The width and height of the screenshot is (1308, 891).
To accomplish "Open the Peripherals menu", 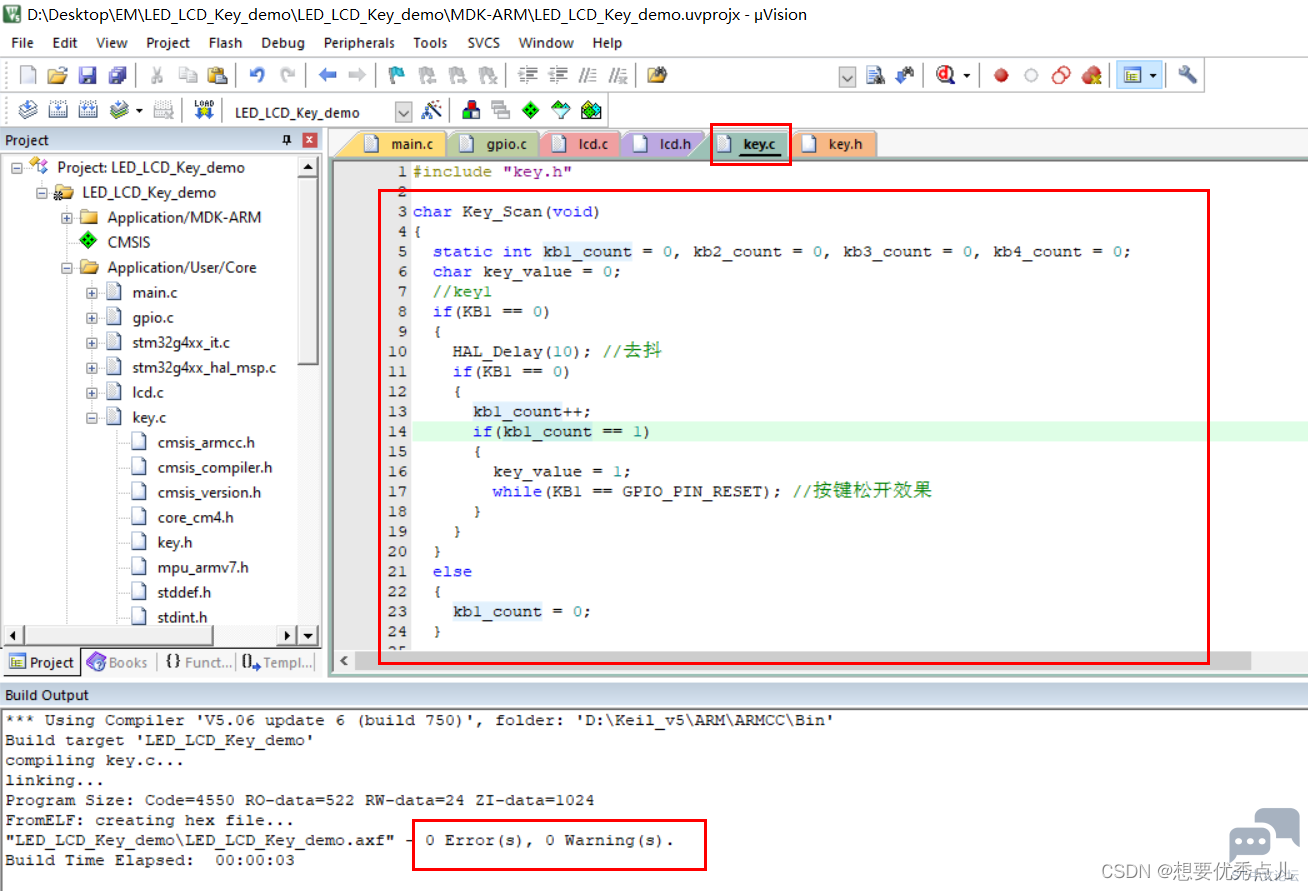I will 359,43.
